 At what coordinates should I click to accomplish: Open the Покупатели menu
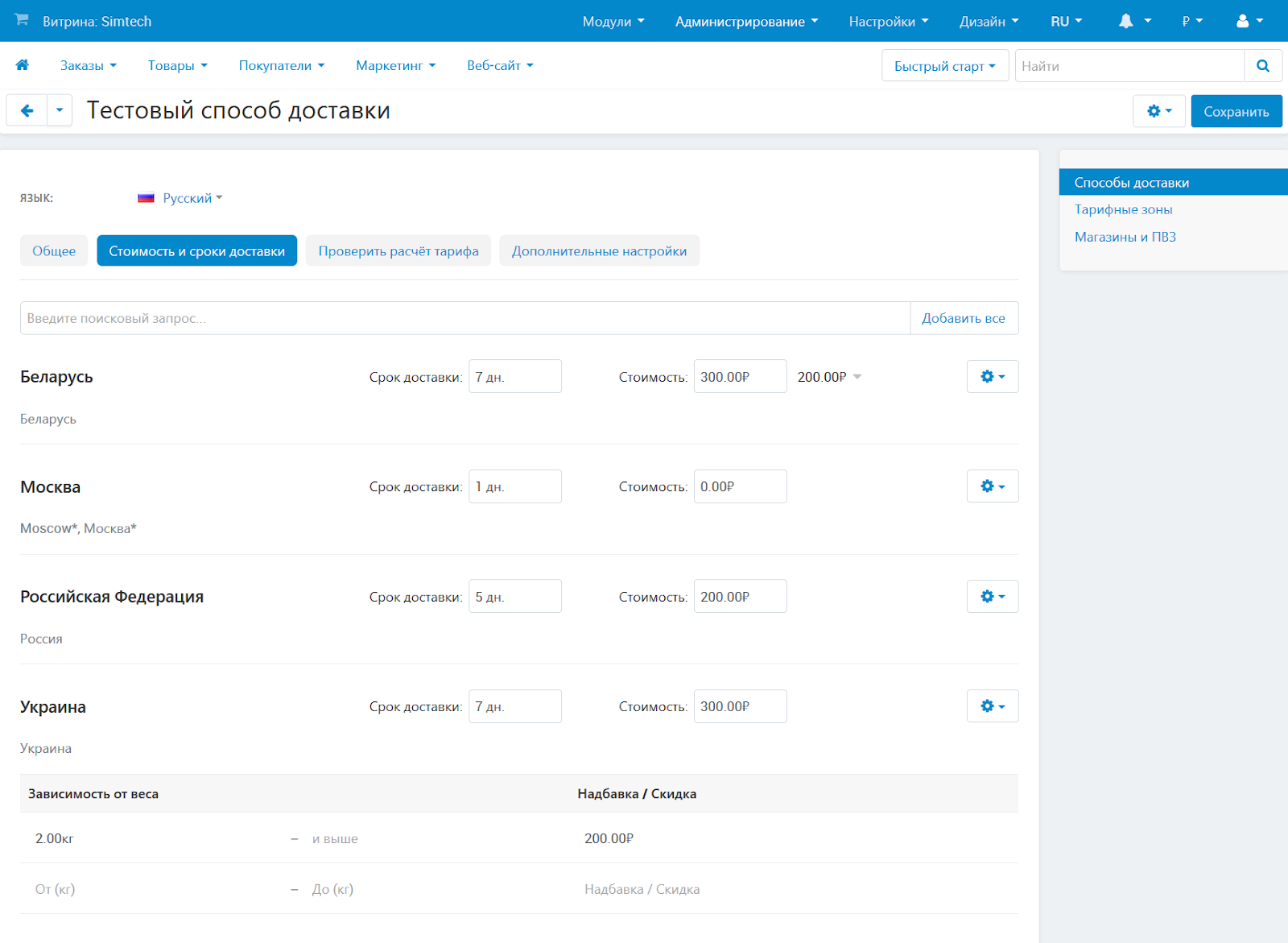(x=282, y=65)
